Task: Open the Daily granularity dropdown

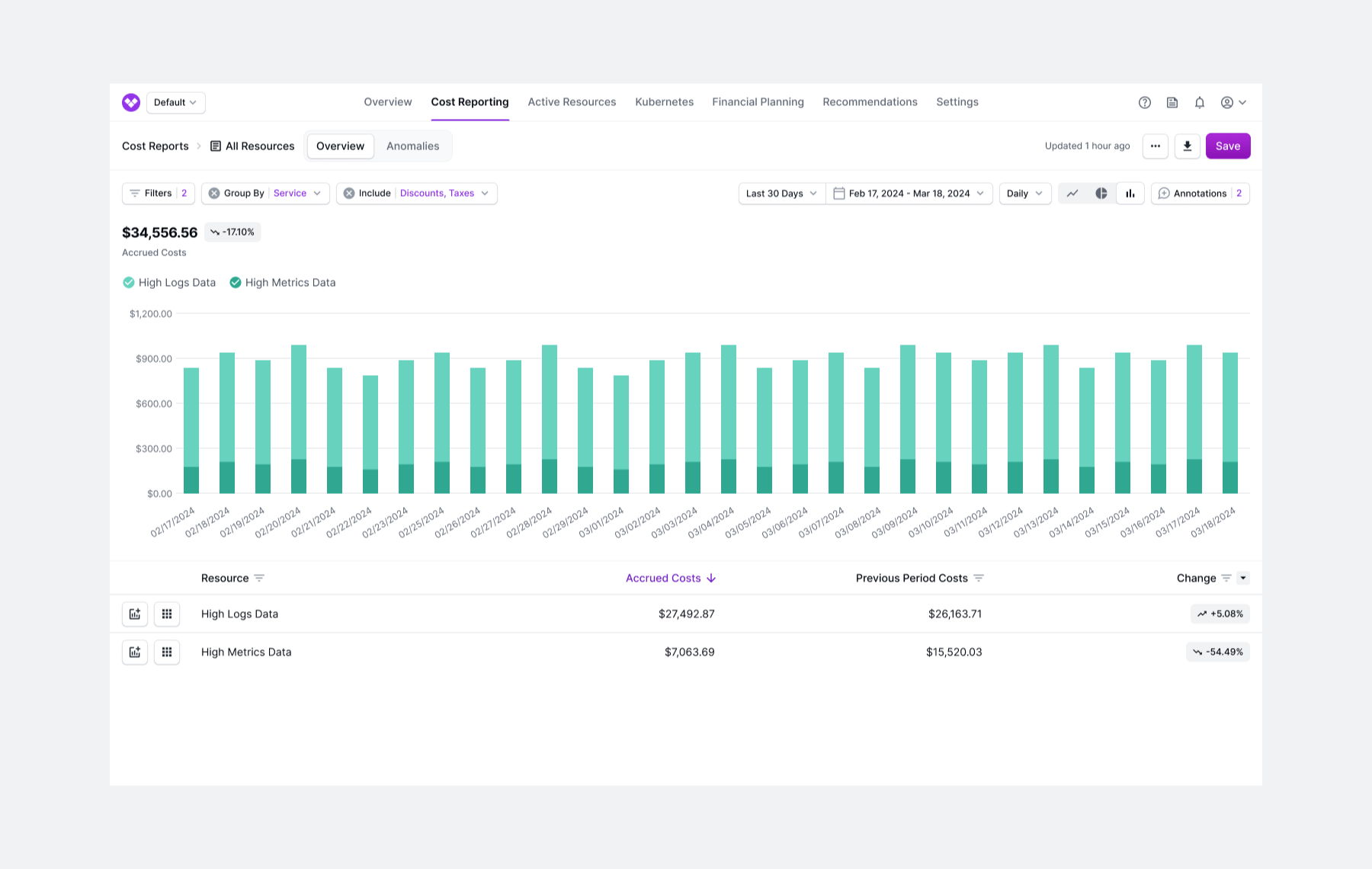Action: [x=1024, y=194]
